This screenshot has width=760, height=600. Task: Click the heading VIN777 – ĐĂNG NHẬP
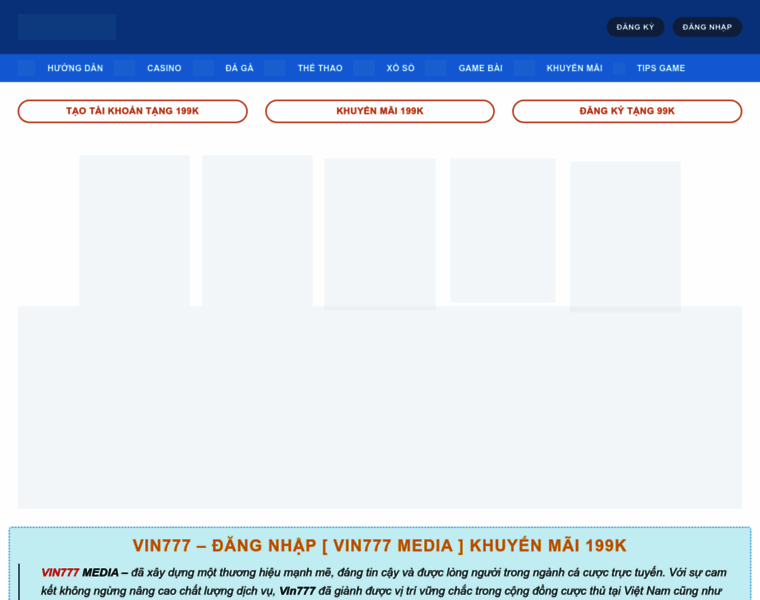coord(380,546)
